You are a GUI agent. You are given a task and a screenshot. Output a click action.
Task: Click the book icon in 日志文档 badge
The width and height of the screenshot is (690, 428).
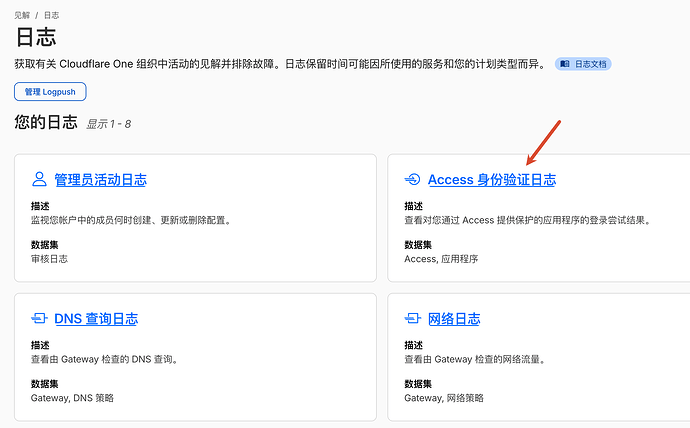tap(565, 64)
